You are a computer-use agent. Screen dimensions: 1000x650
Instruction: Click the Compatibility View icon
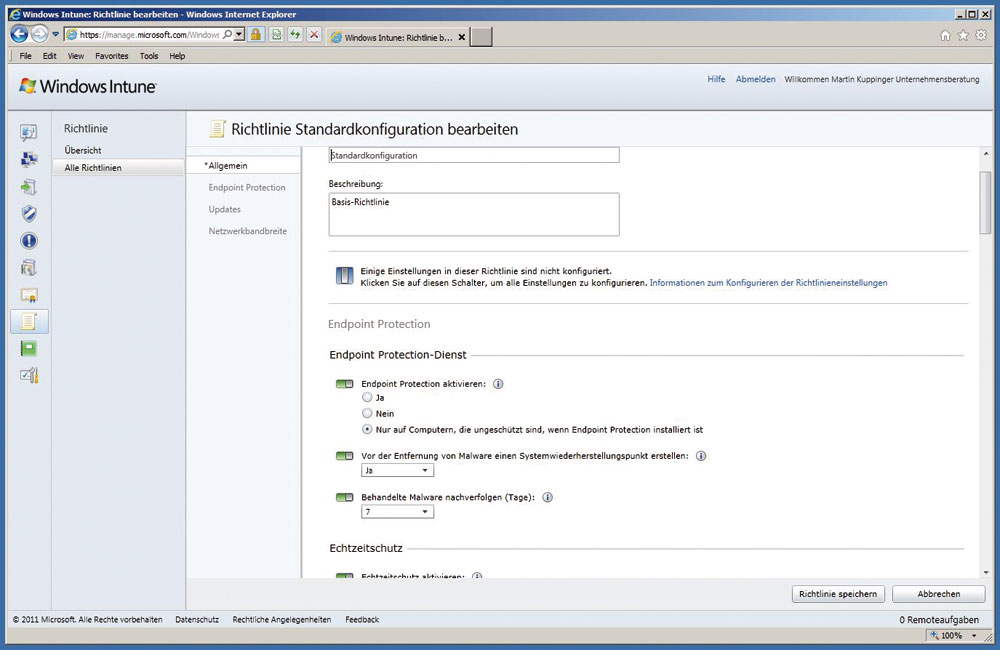tap(276, 34)
